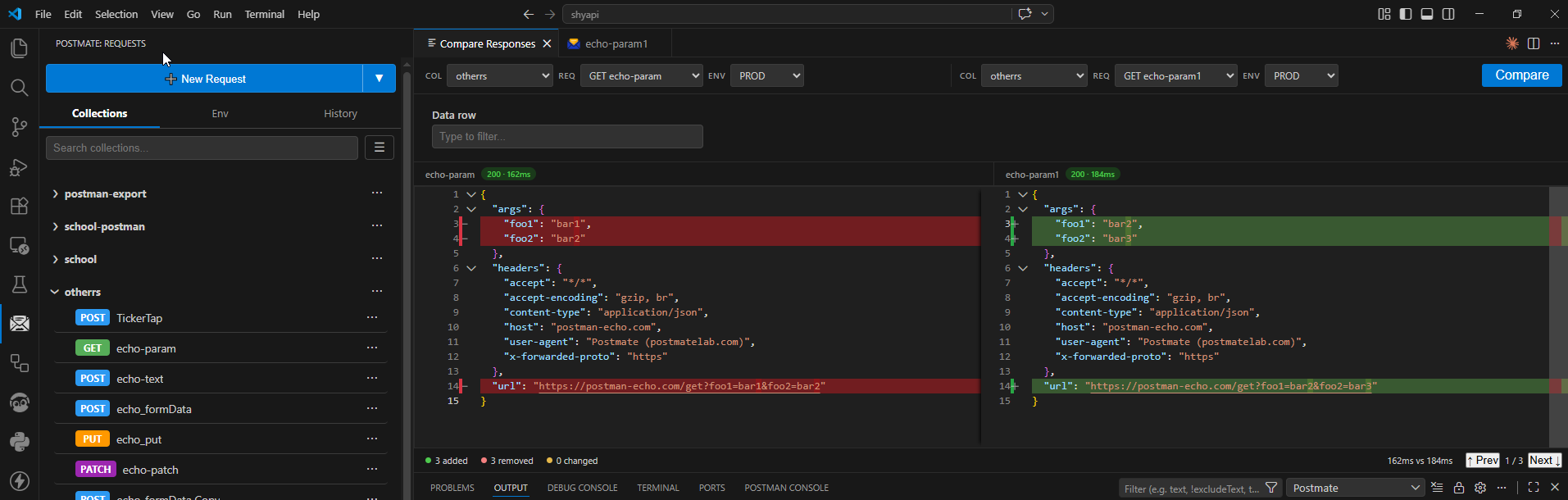
Task: Open the Extensions view
Action: tap(19, 207)
